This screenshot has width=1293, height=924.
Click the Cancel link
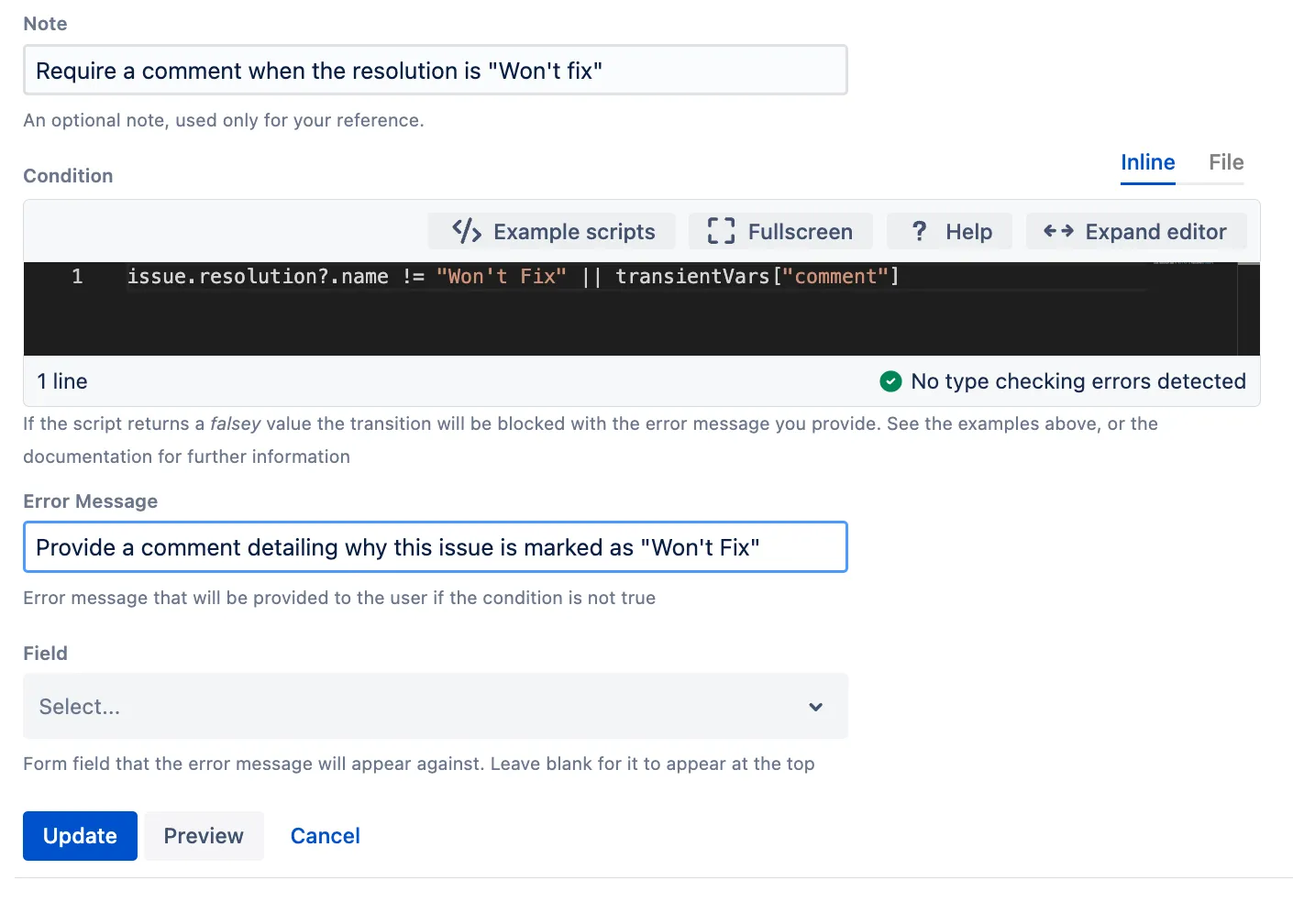[326, 836]
